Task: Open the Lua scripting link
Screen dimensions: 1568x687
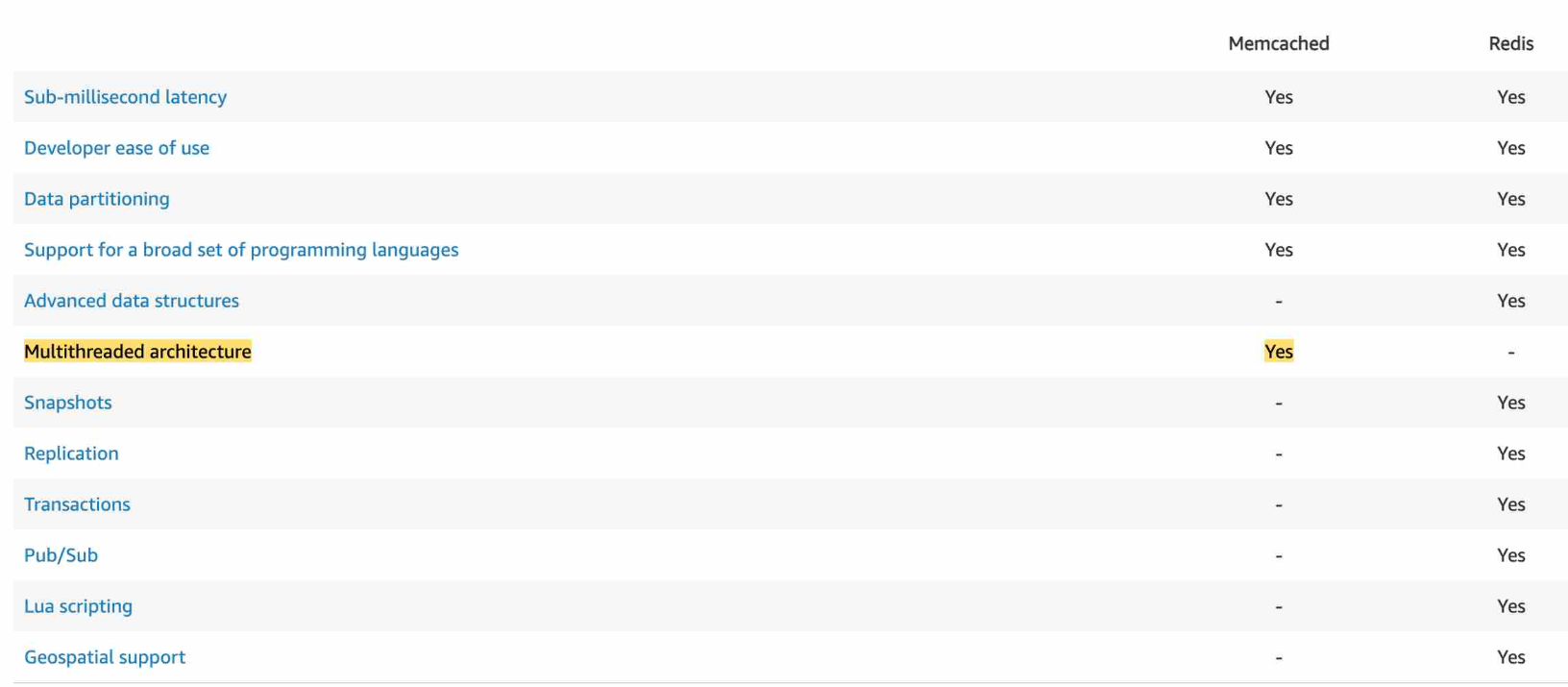Action: coord(78,606)
